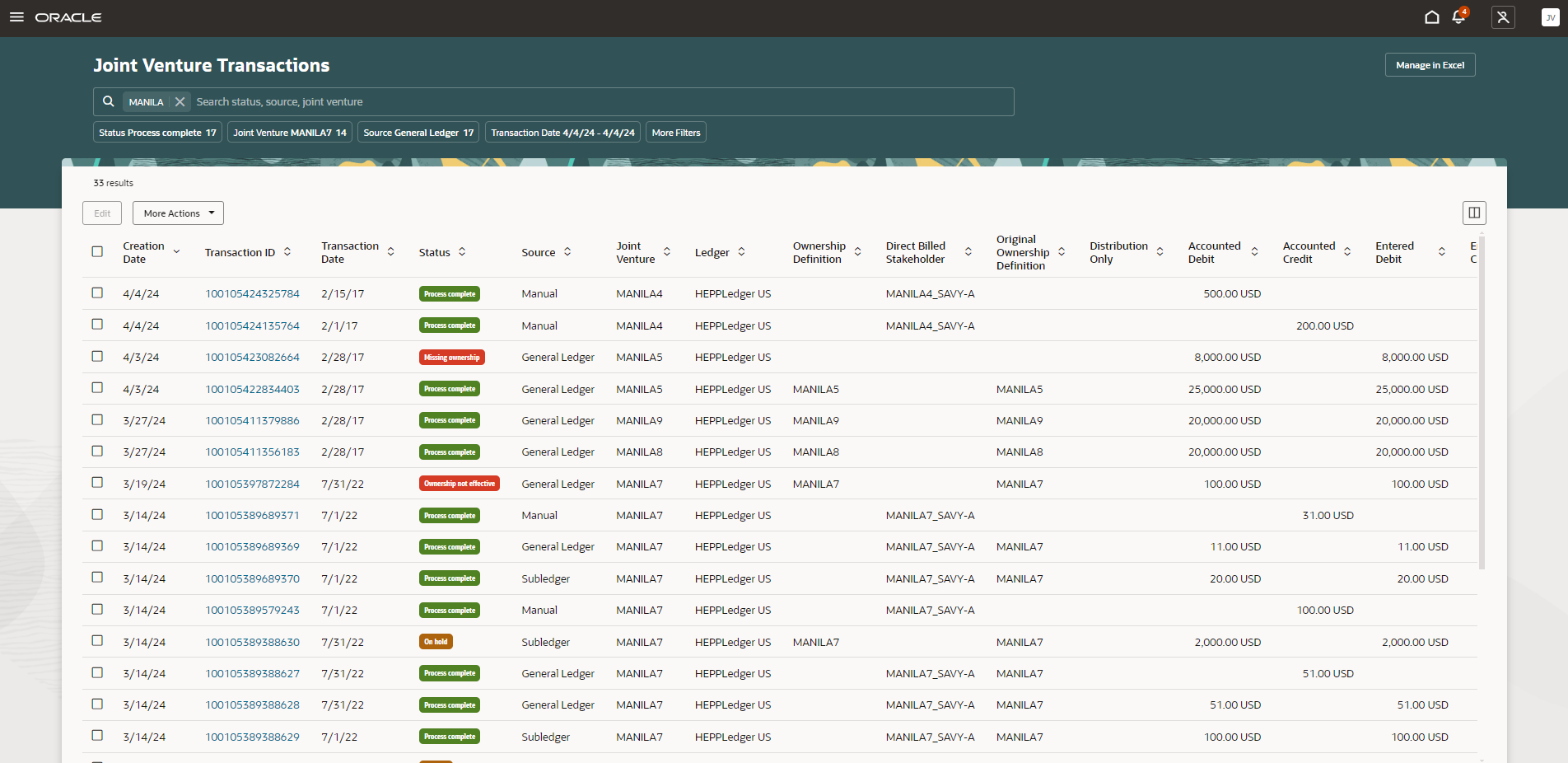Open the column chooser icon
The height and width of the screenshot is (763, 1568).
point(1474,213)
